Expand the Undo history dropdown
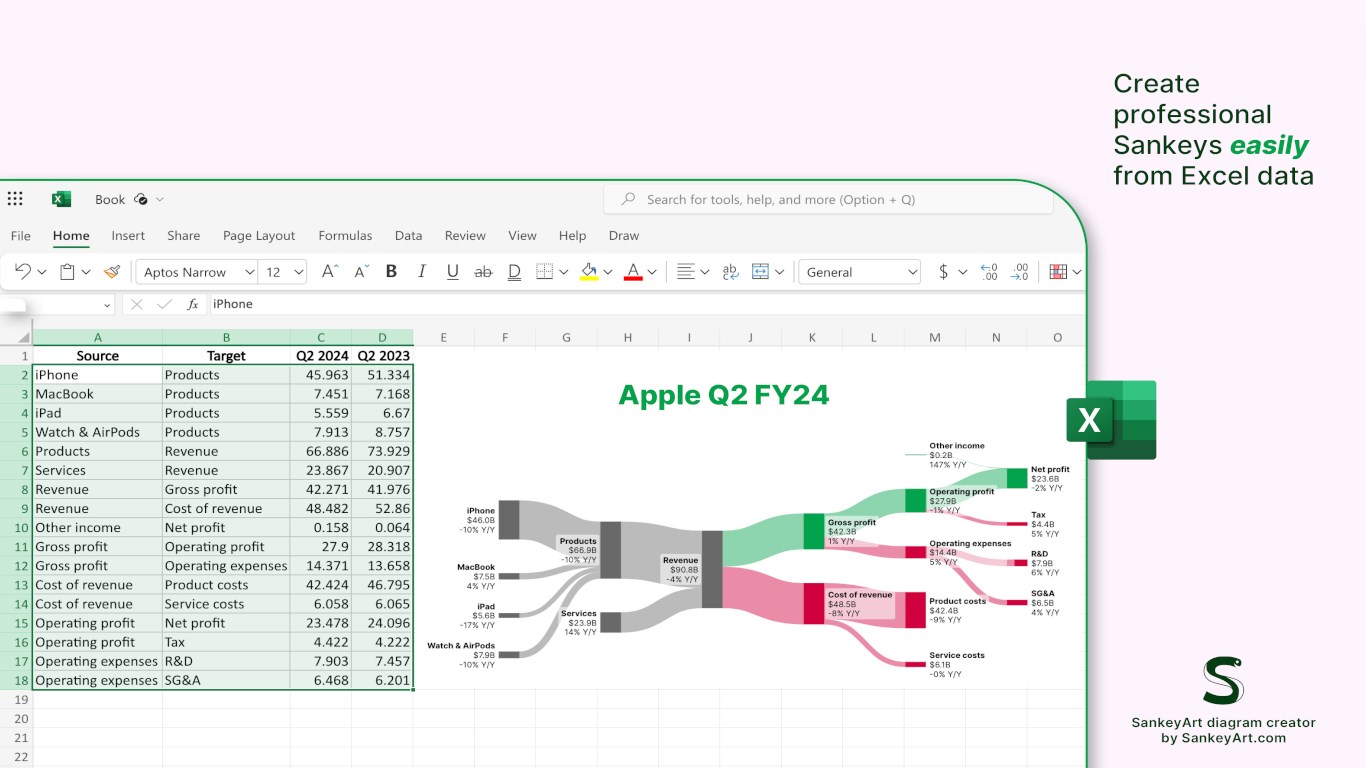The image size is (1366, 768). point(42,272)
